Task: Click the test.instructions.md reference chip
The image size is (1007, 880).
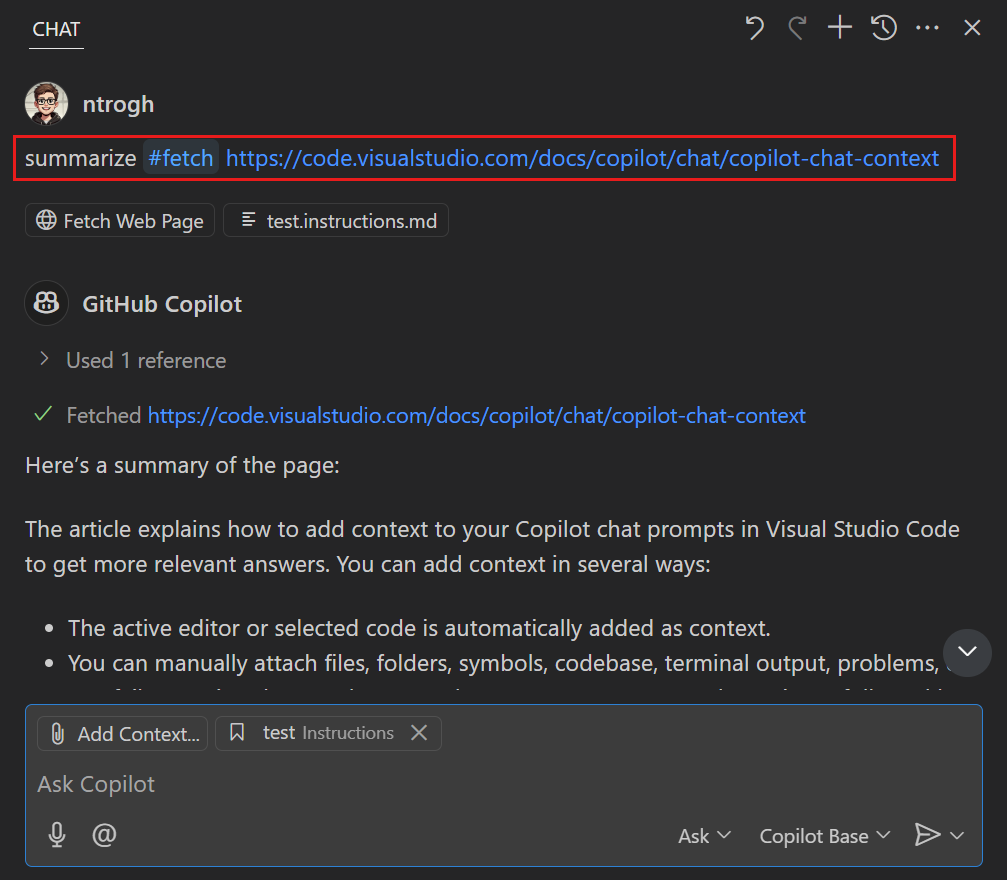Action: tap(336, 221)
